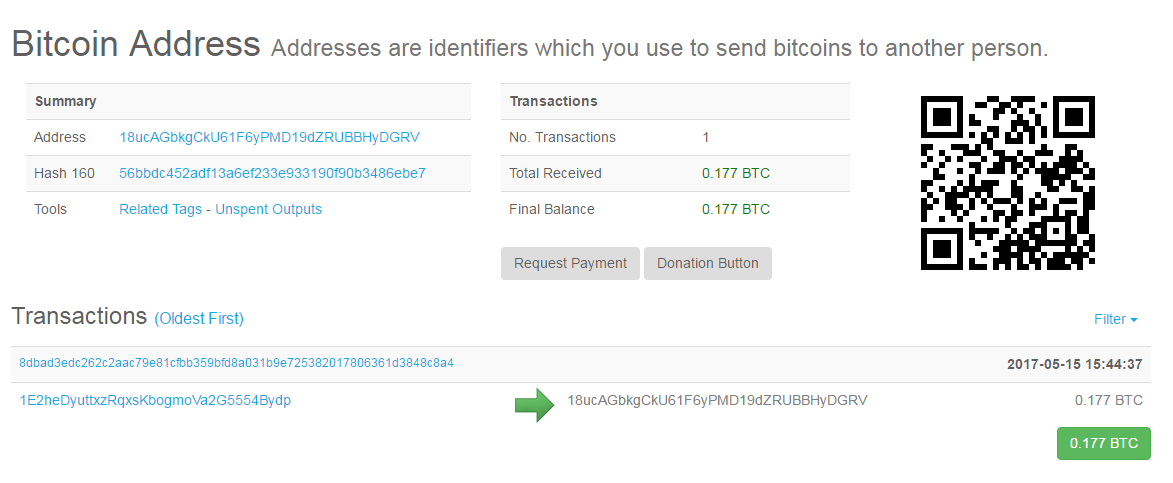The height and width of the screenshot is (483, 1173).
Task: Click the Donation Button button
Action: 708,263
